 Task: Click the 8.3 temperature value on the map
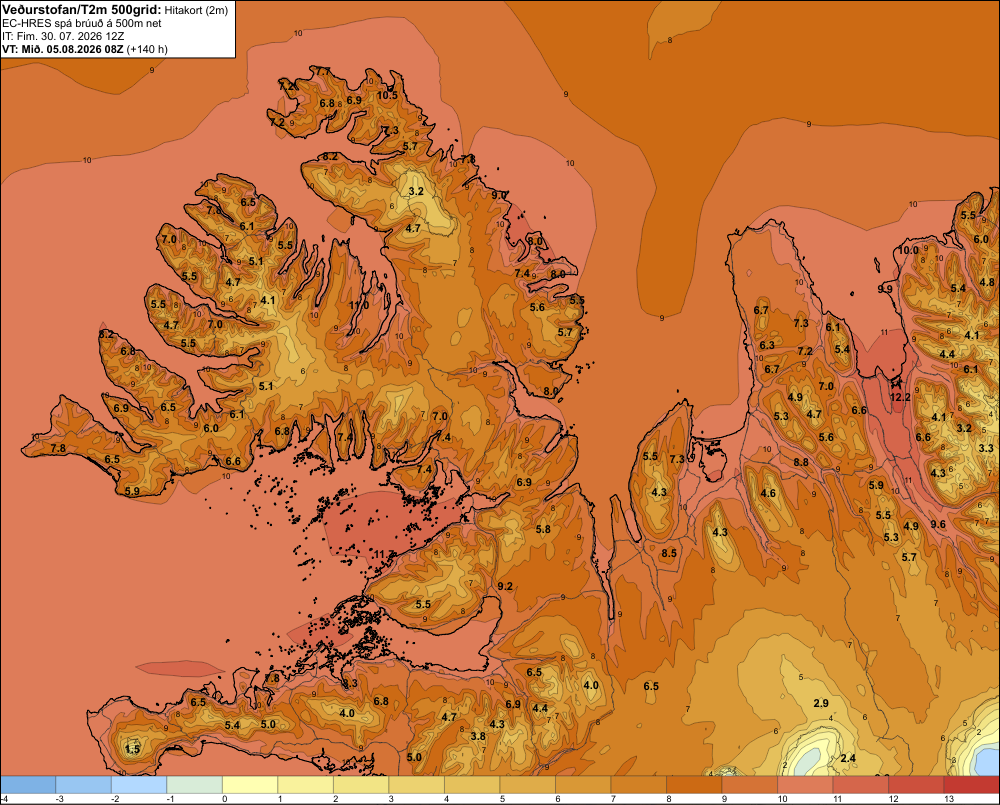point(350,683)
